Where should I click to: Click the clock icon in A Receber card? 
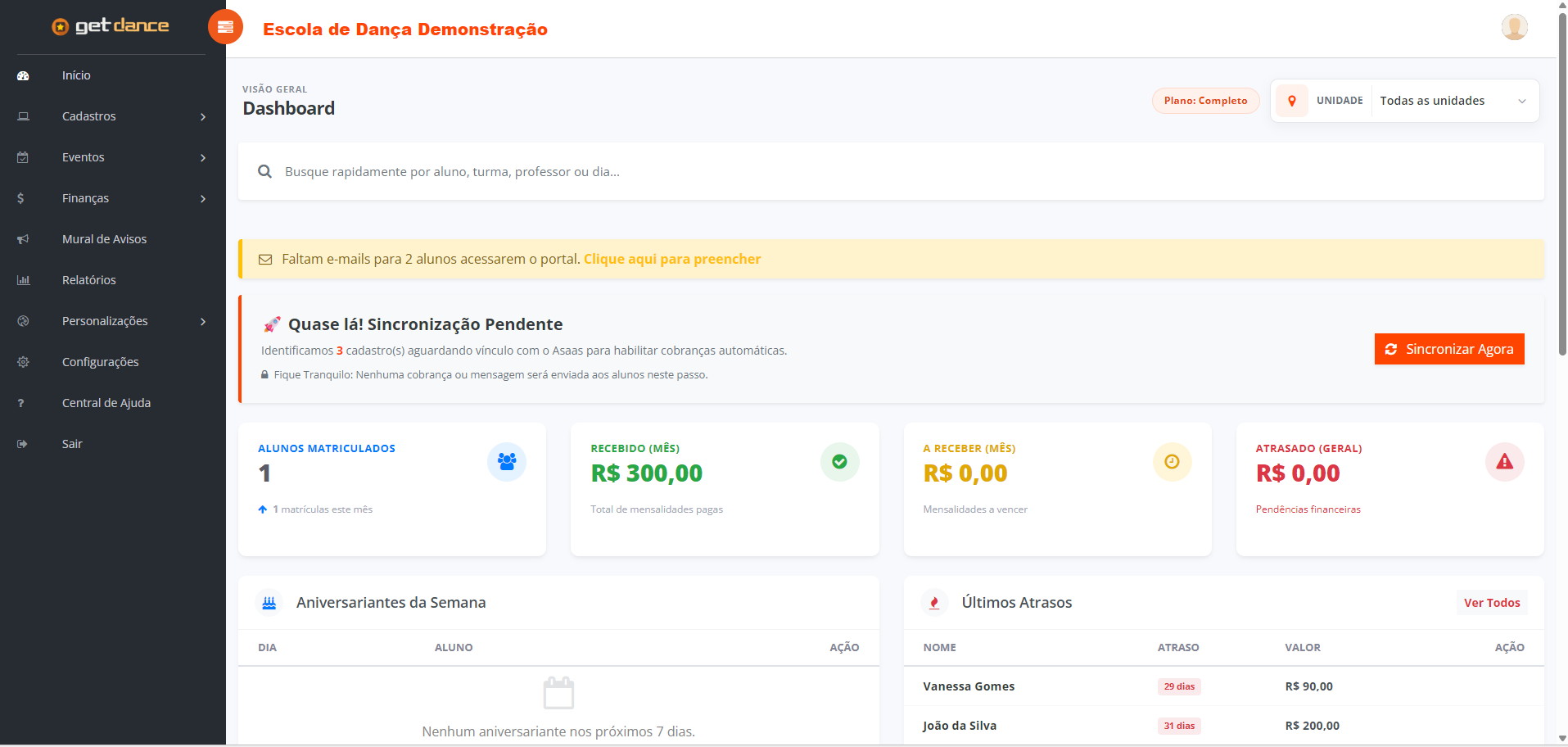point(1172,462)
